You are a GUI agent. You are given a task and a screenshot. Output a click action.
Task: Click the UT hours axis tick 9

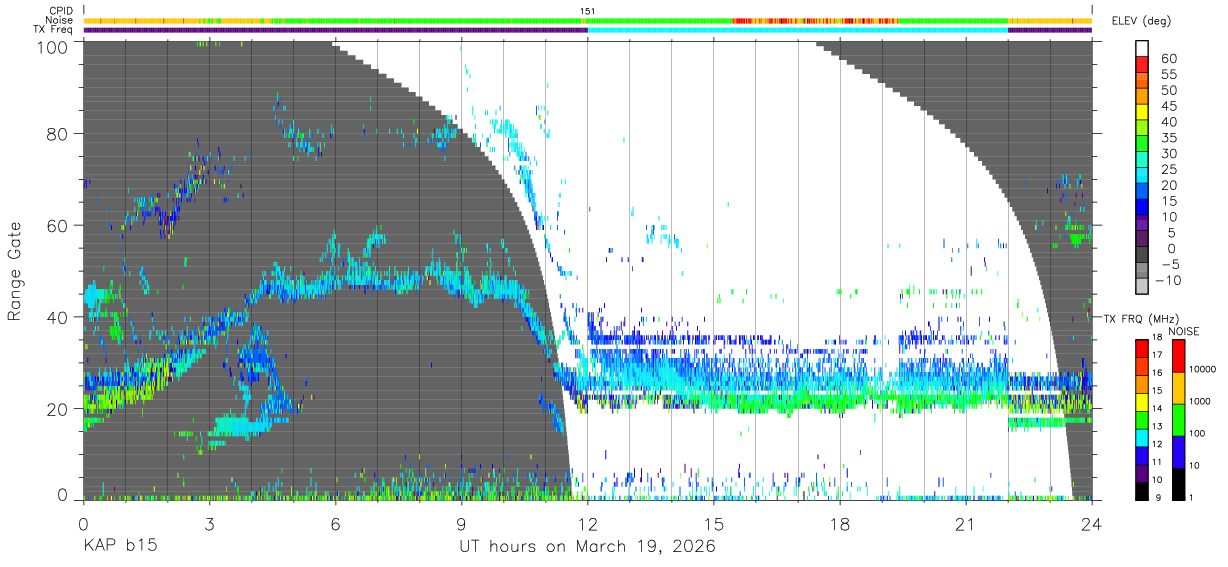(x=461, y=523)
